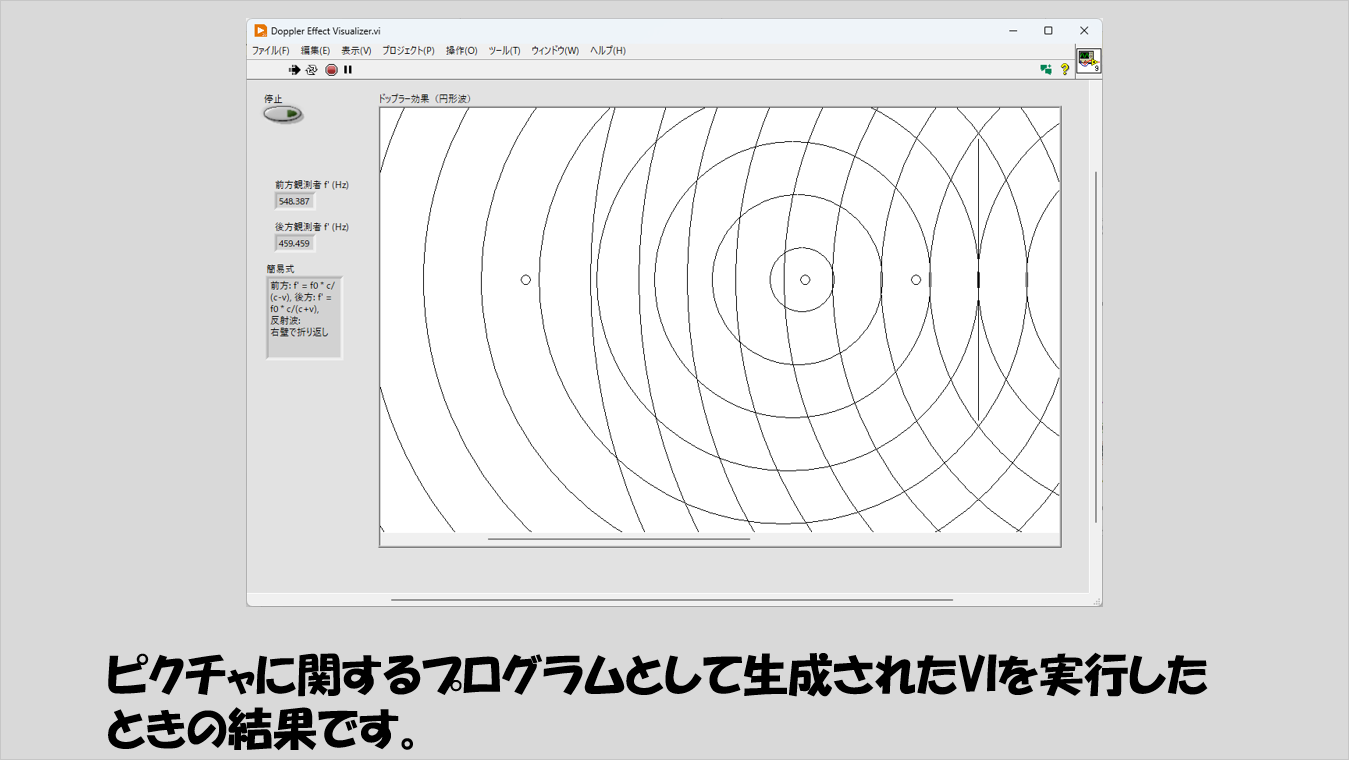The width and height of the screenshot is (1349, 760).
Task: Close the Doppler Effect Visualizer window
Action: point(1084,31)
